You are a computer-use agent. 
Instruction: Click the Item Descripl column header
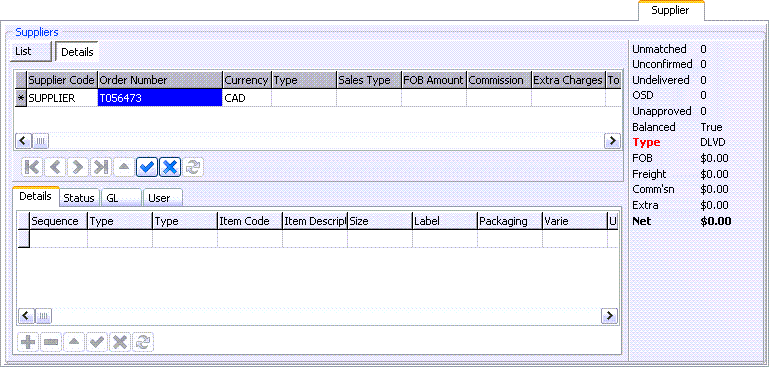click(315, 221)
